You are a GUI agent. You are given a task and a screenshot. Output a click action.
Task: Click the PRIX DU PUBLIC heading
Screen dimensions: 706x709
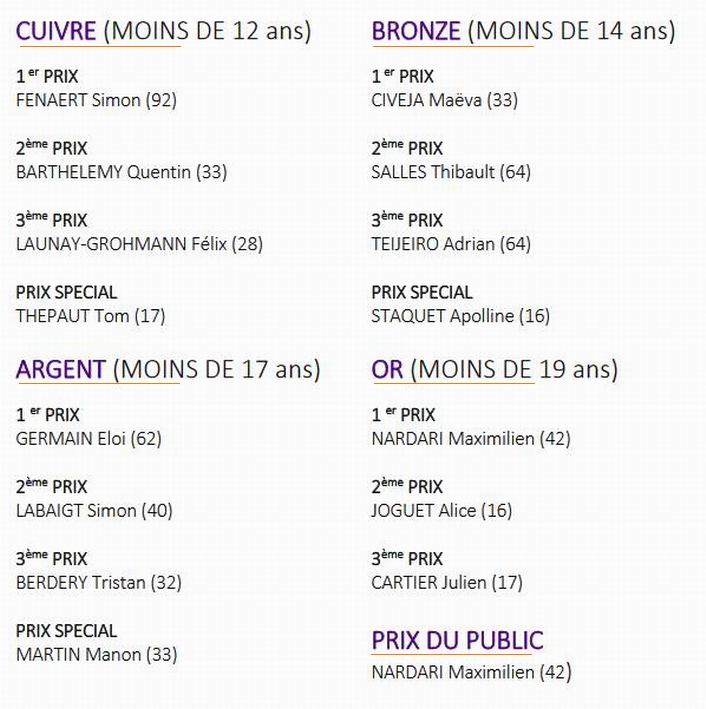pyautogui.click(x=457, y=640)
